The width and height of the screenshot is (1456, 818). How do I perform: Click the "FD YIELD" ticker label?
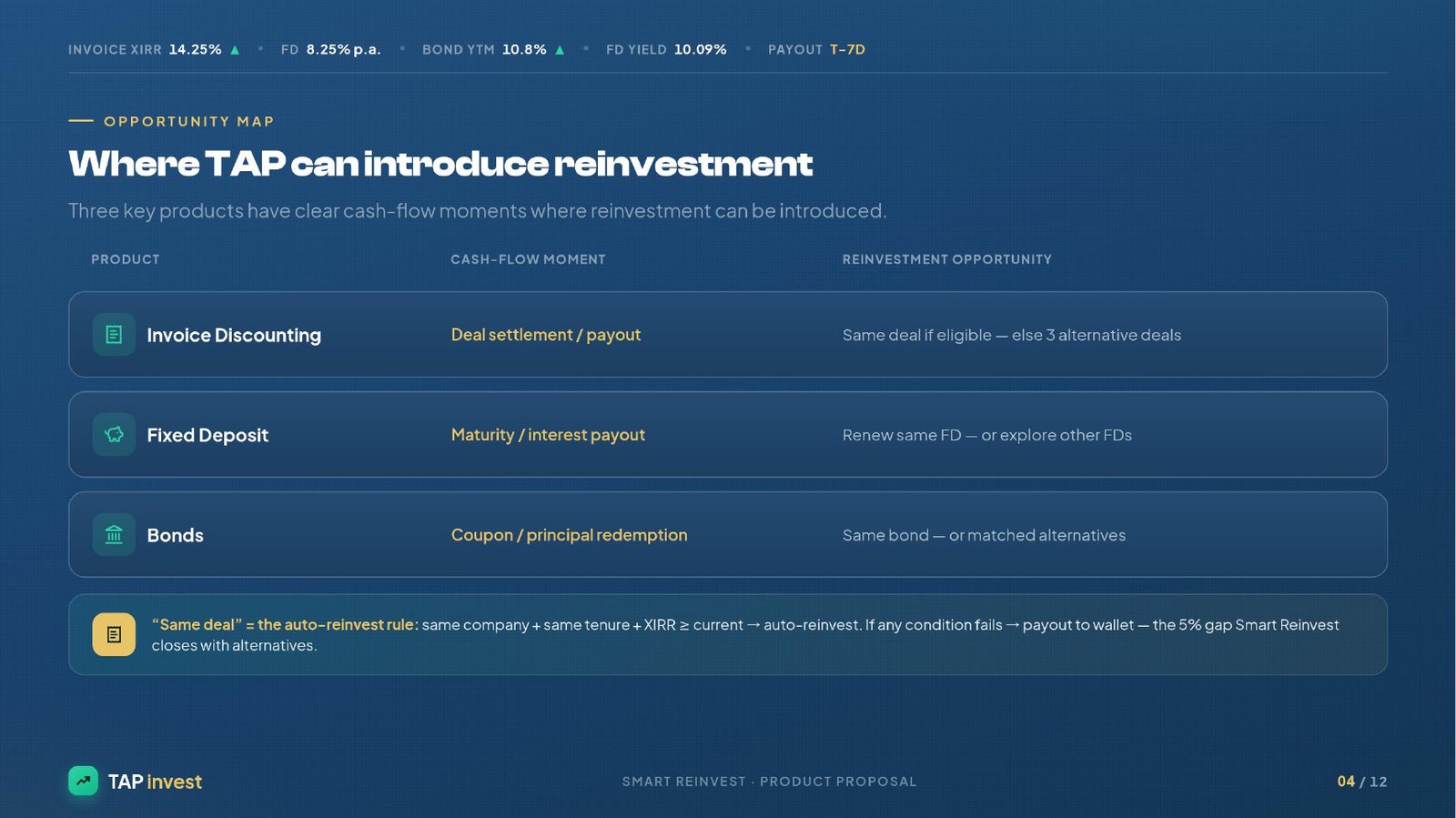[x=636, y=50]
